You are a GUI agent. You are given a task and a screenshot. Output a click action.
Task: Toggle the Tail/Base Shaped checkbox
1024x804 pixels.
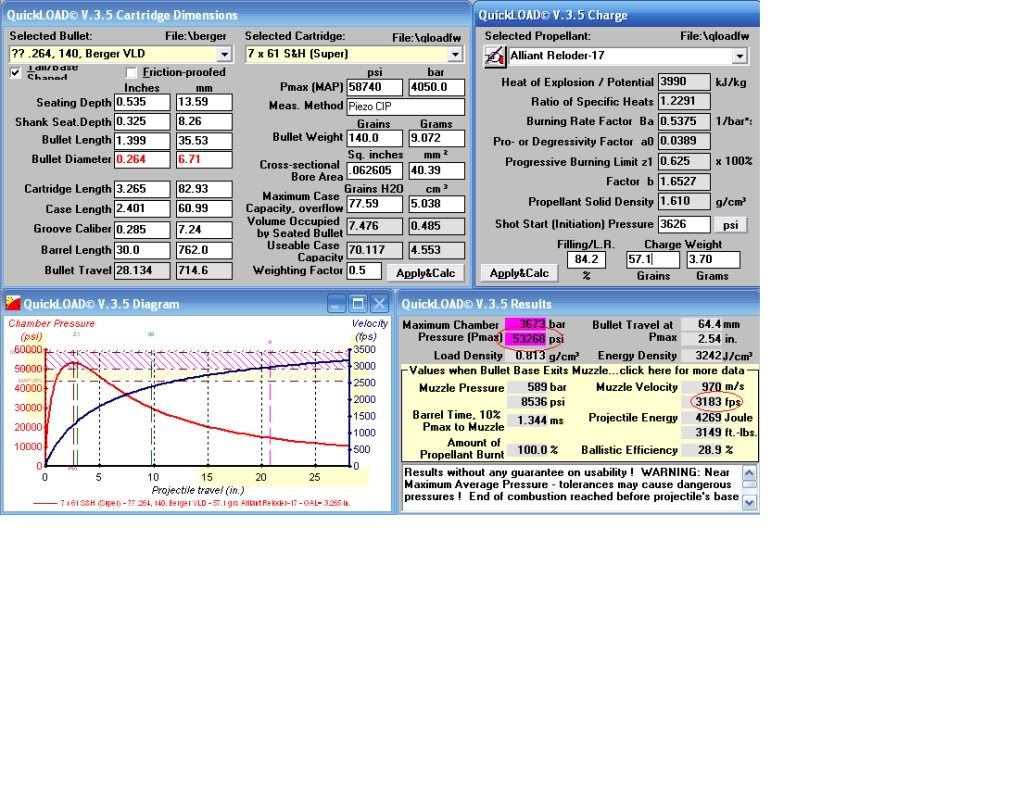15,72
